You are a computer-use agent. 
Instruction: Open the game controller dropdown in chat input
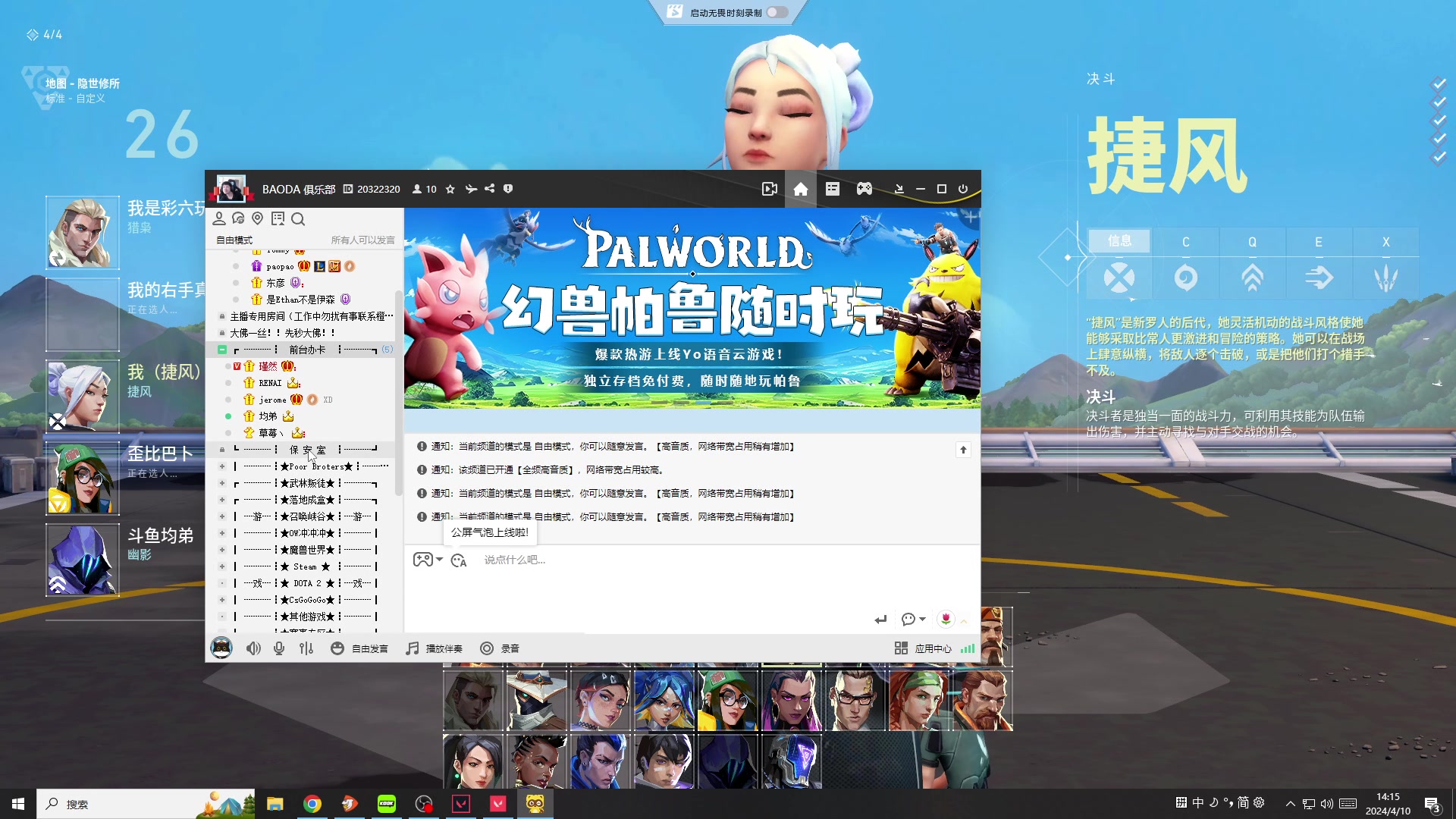428,560
